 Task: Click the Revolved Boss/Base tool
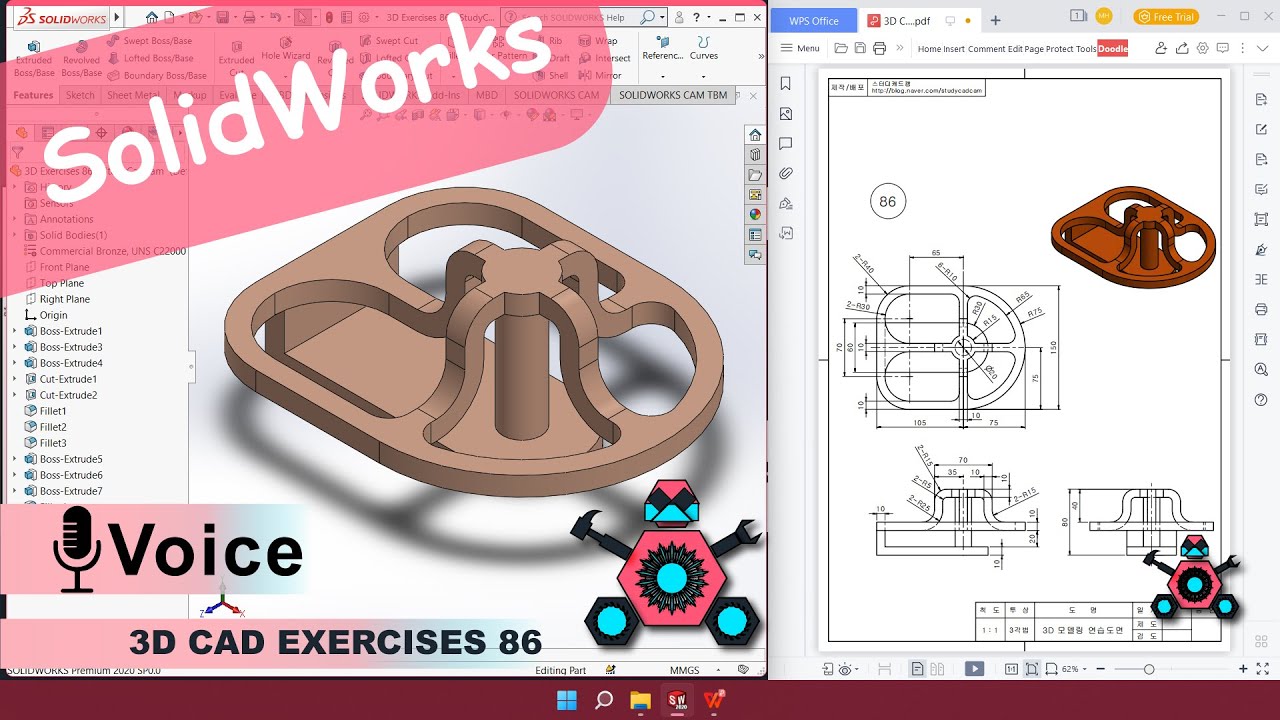coord(81,59)
